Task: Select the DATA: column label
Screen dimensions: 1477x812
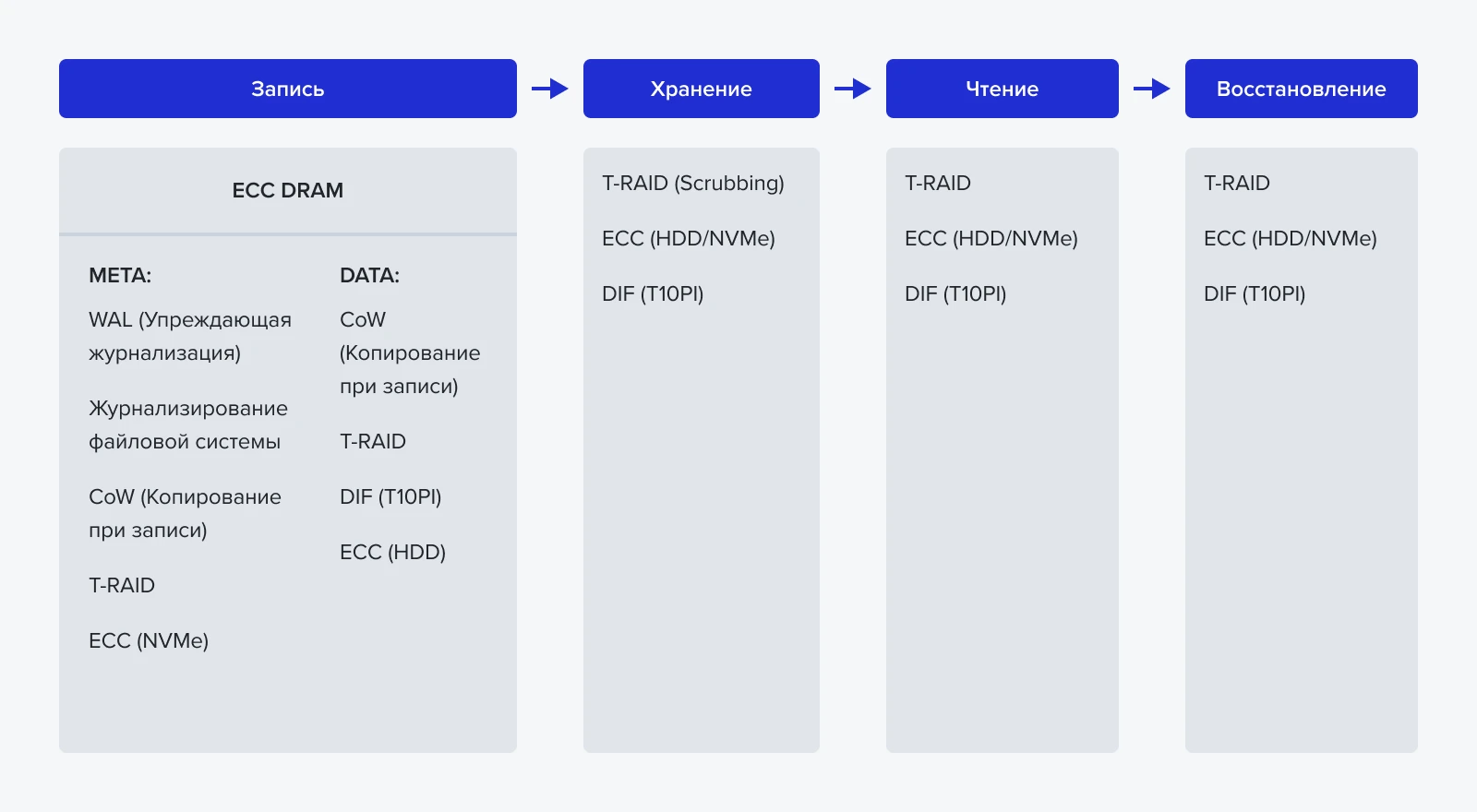Action: pos(369,275)
